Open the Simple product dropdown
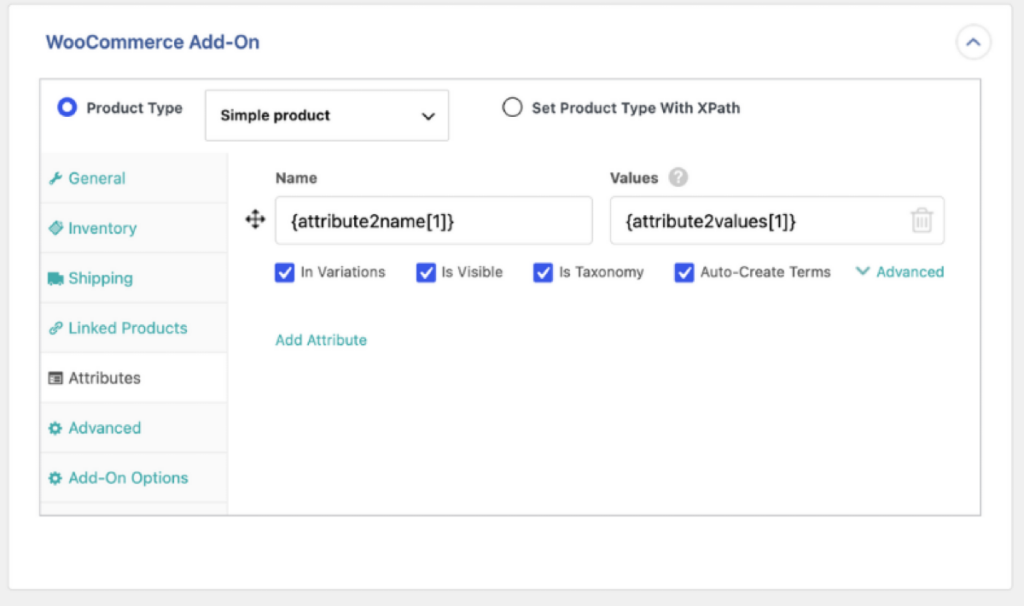 point(327,116)
